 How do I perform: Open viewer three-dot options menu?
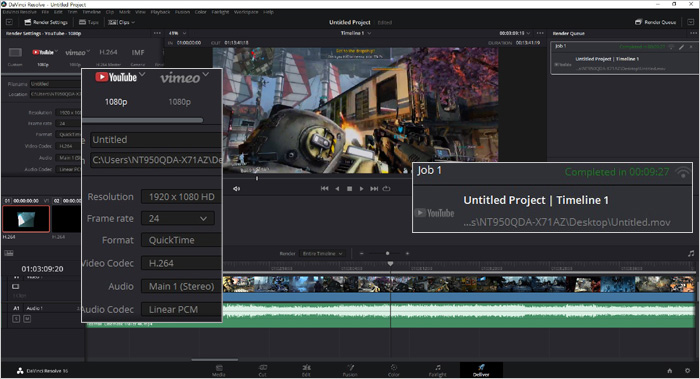[540, 33]
